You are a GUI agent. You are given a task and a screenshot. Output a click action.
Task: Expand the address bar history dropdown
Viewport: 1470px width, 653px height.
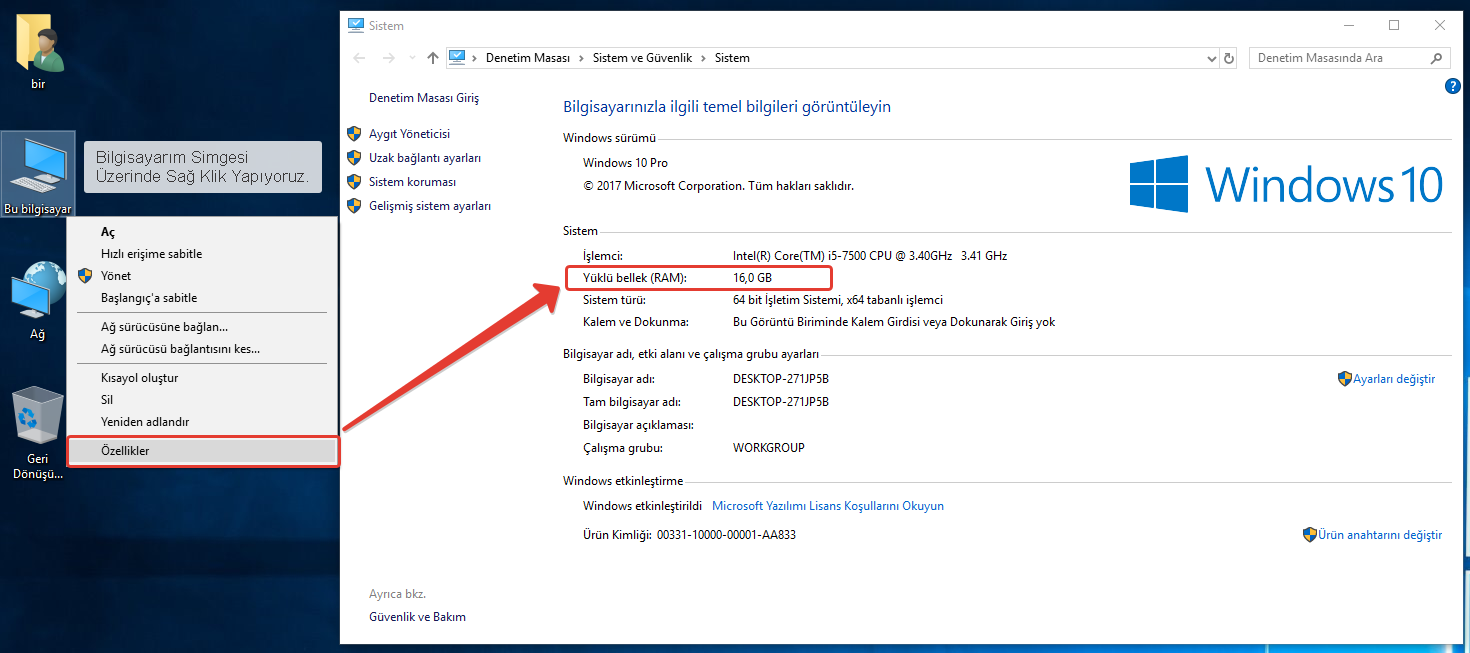1211,58
